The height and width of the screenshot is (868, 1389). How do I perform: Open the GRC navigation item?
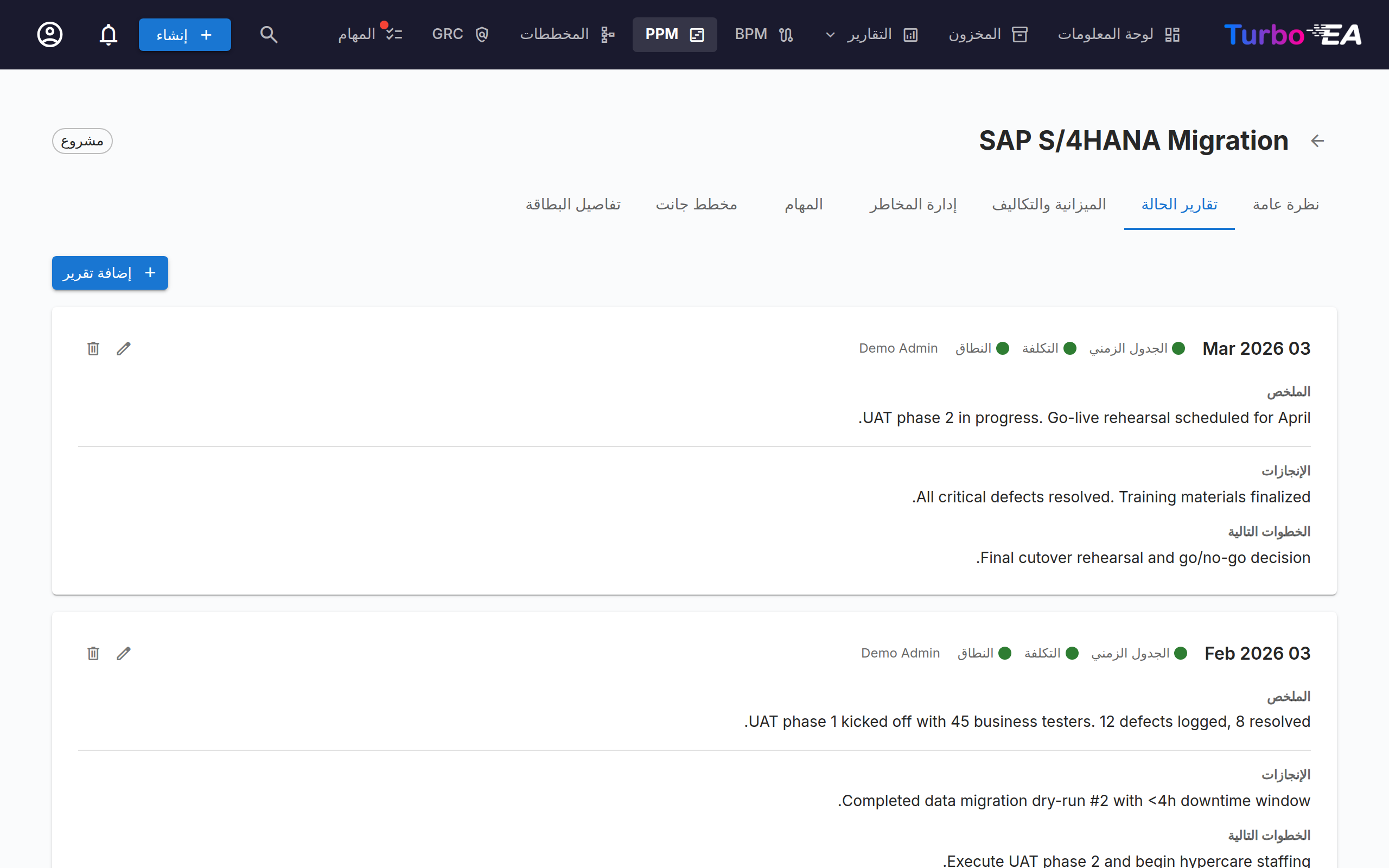460,34
